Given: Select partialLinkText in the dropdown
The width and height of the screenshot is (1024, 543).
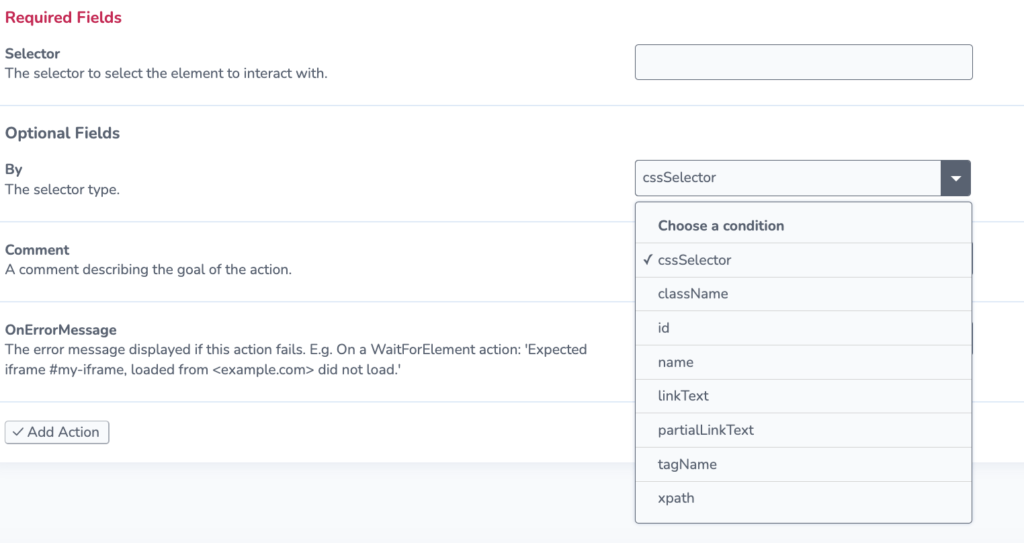Looking at the screenshot, I should coord(803,430).
